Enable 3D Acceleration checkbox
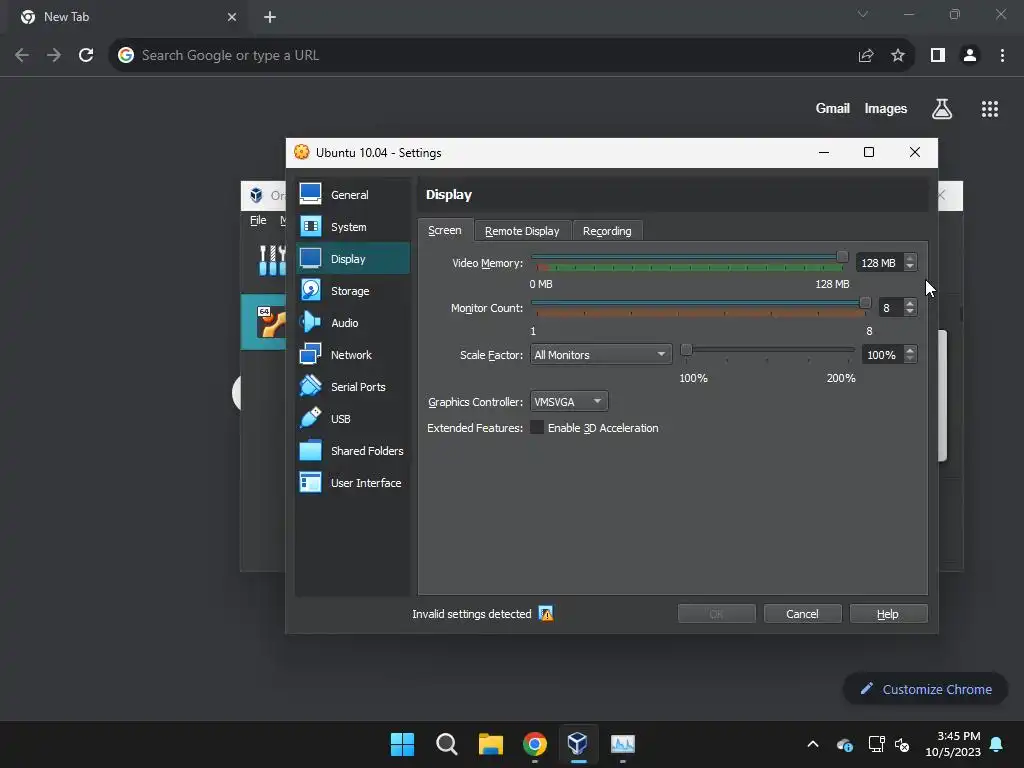This screenshot has height=768, width=1024. tap(537, 428)
